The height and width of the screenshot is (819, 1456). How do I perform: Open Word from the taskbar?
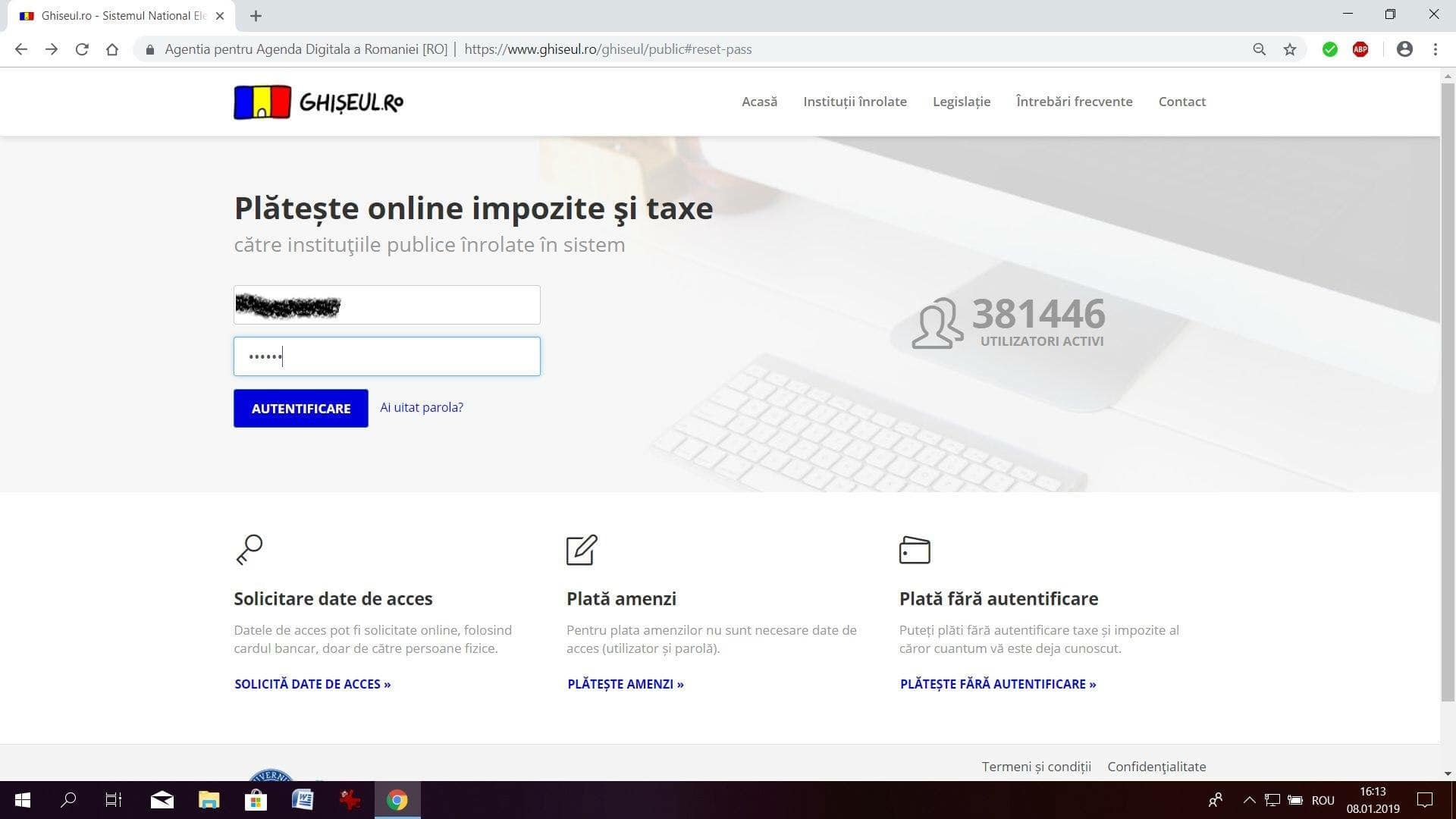point(303,800)
